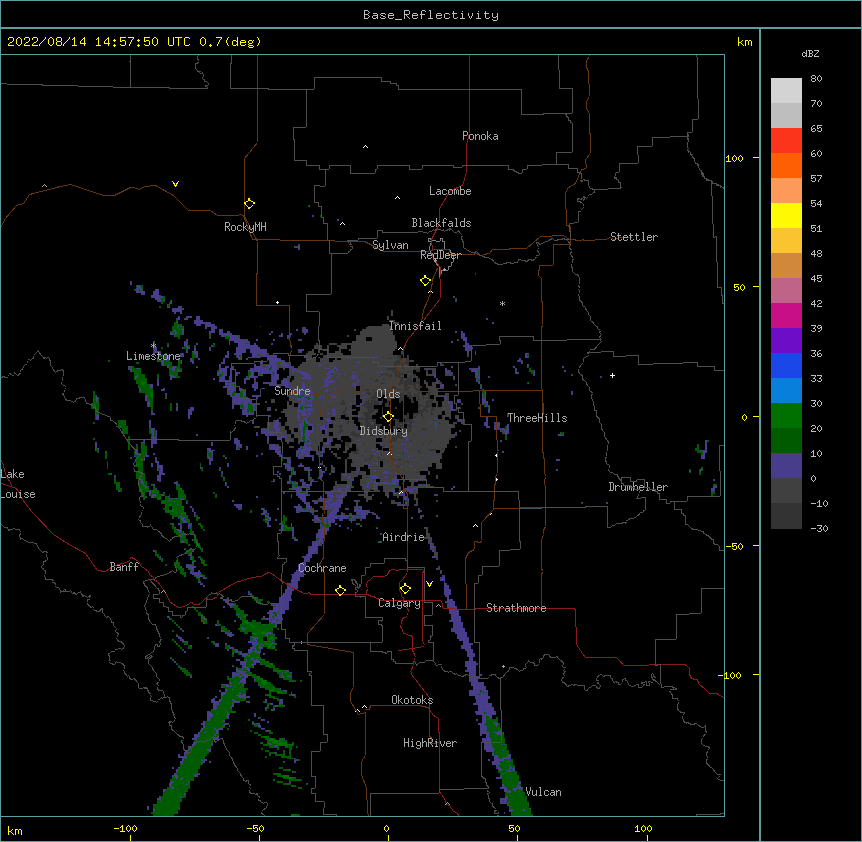Click the Blackfalds city label

tap(441, 223)
